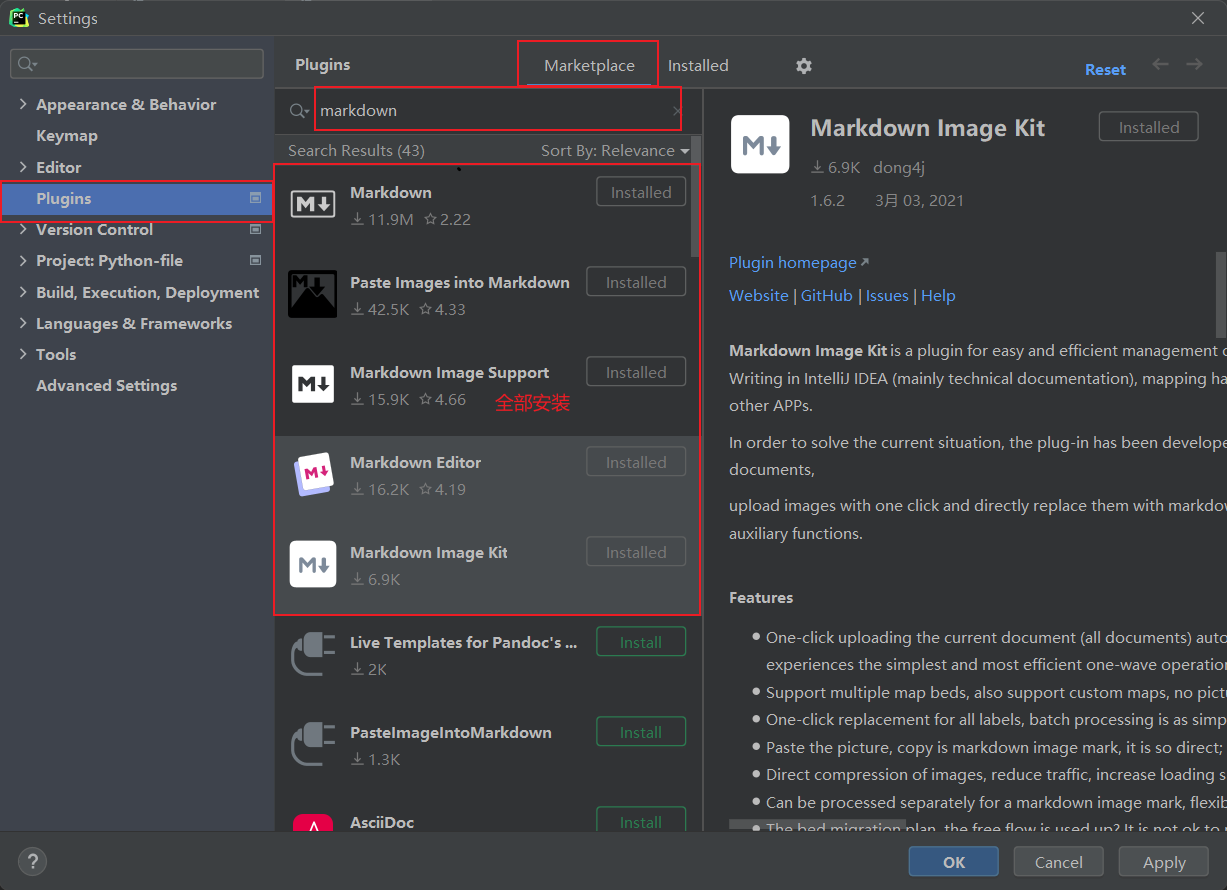Install the PasteImageIntoMarkdown plugin
1227x890 pixels.
[x=640, y=732]
